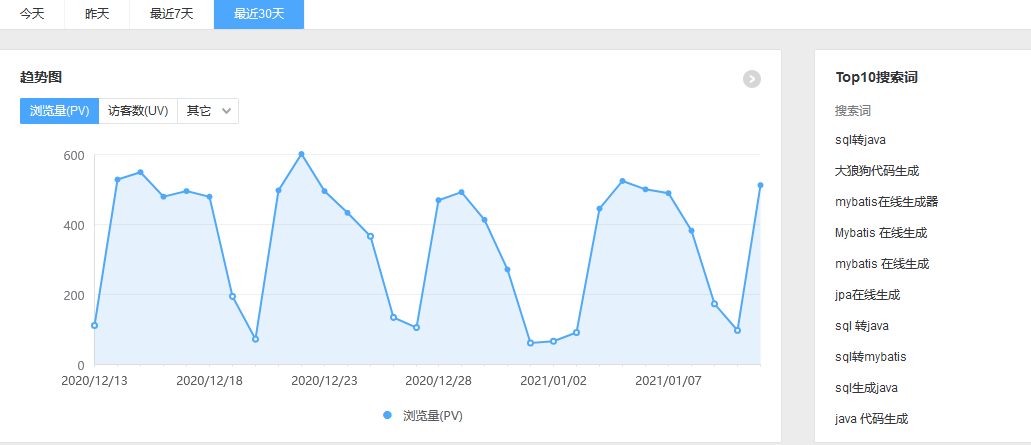Click search term 大狼狗代码生成
Image resolution: width=1031 pixels, height=445 pixels.
point(876,171)
